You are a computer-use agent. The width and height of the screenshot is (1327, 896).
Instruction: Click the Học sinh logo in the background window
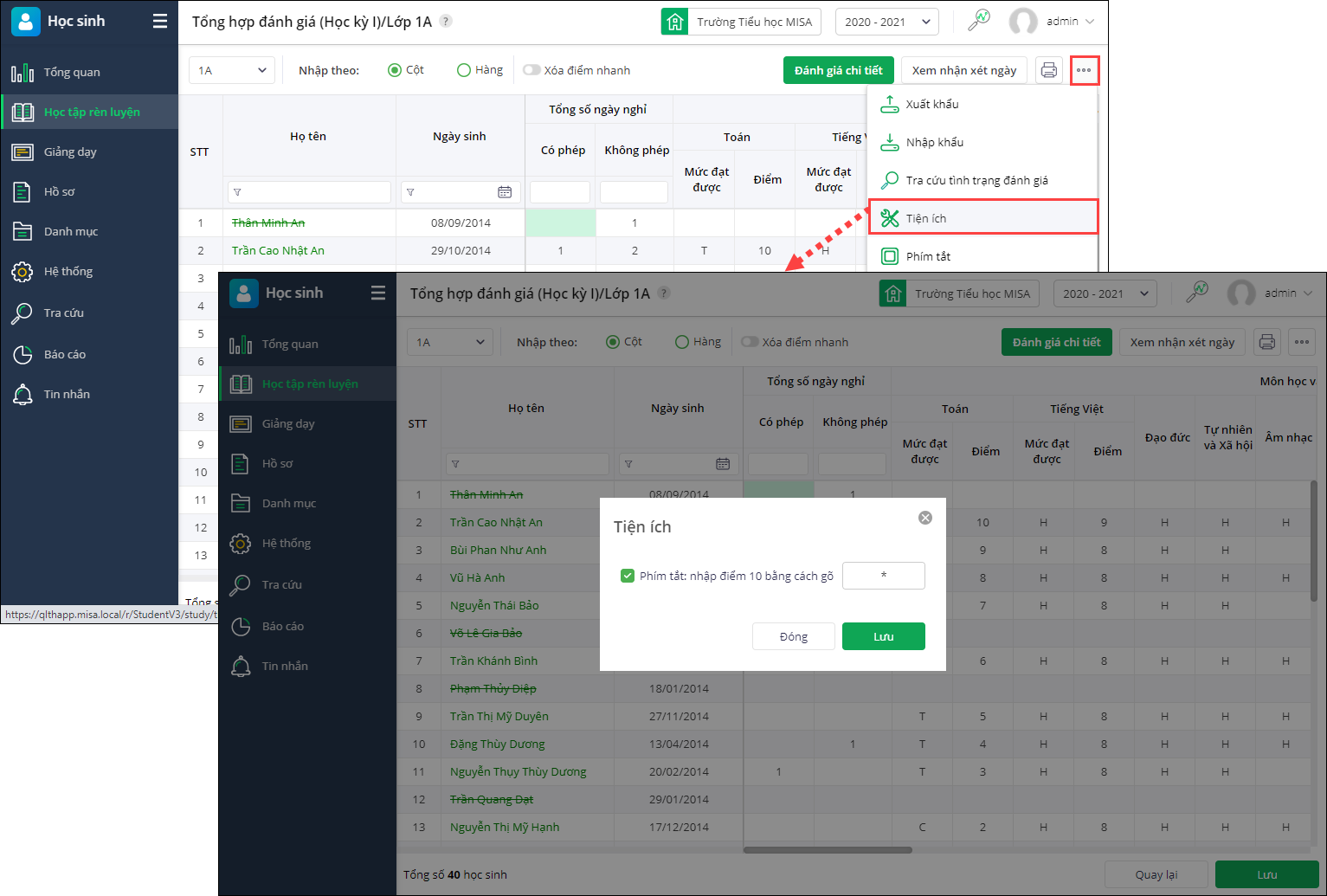(x=26, y=22)
